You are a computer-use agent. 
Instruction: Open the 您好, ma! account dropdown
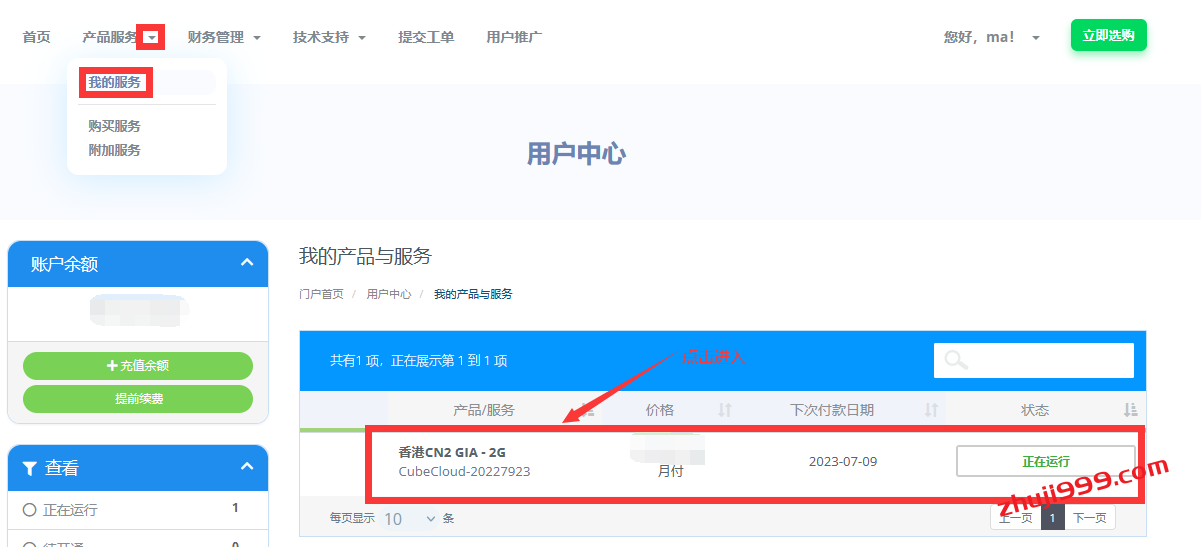click(x=991, y=37)
